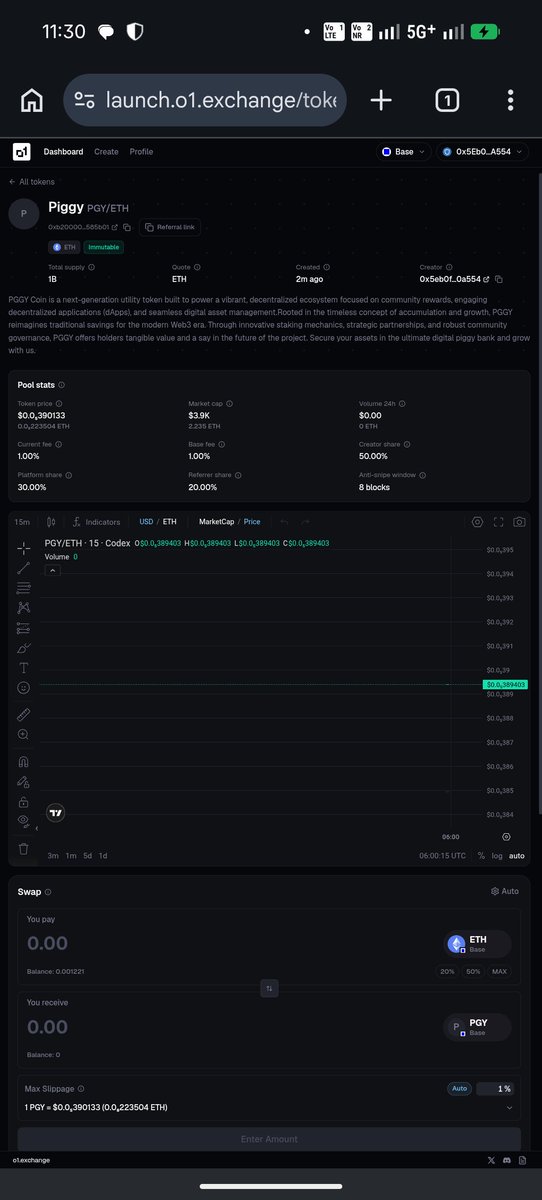Select the ruler measure tool
542x1200 pixels.
tap(24, 715)
